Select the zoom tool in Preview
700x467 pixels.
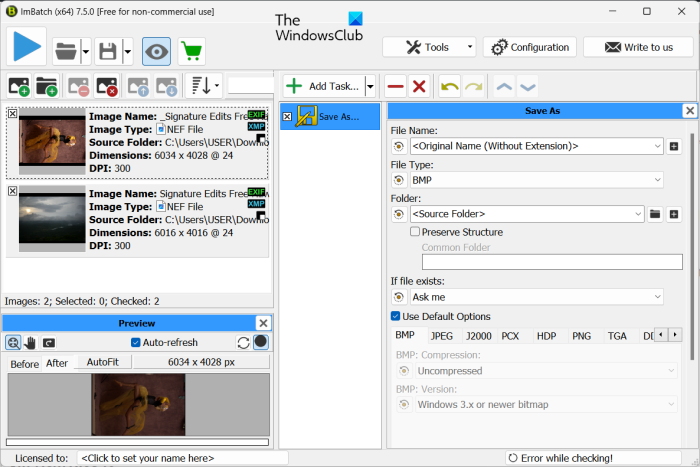[x=13, y=342]
